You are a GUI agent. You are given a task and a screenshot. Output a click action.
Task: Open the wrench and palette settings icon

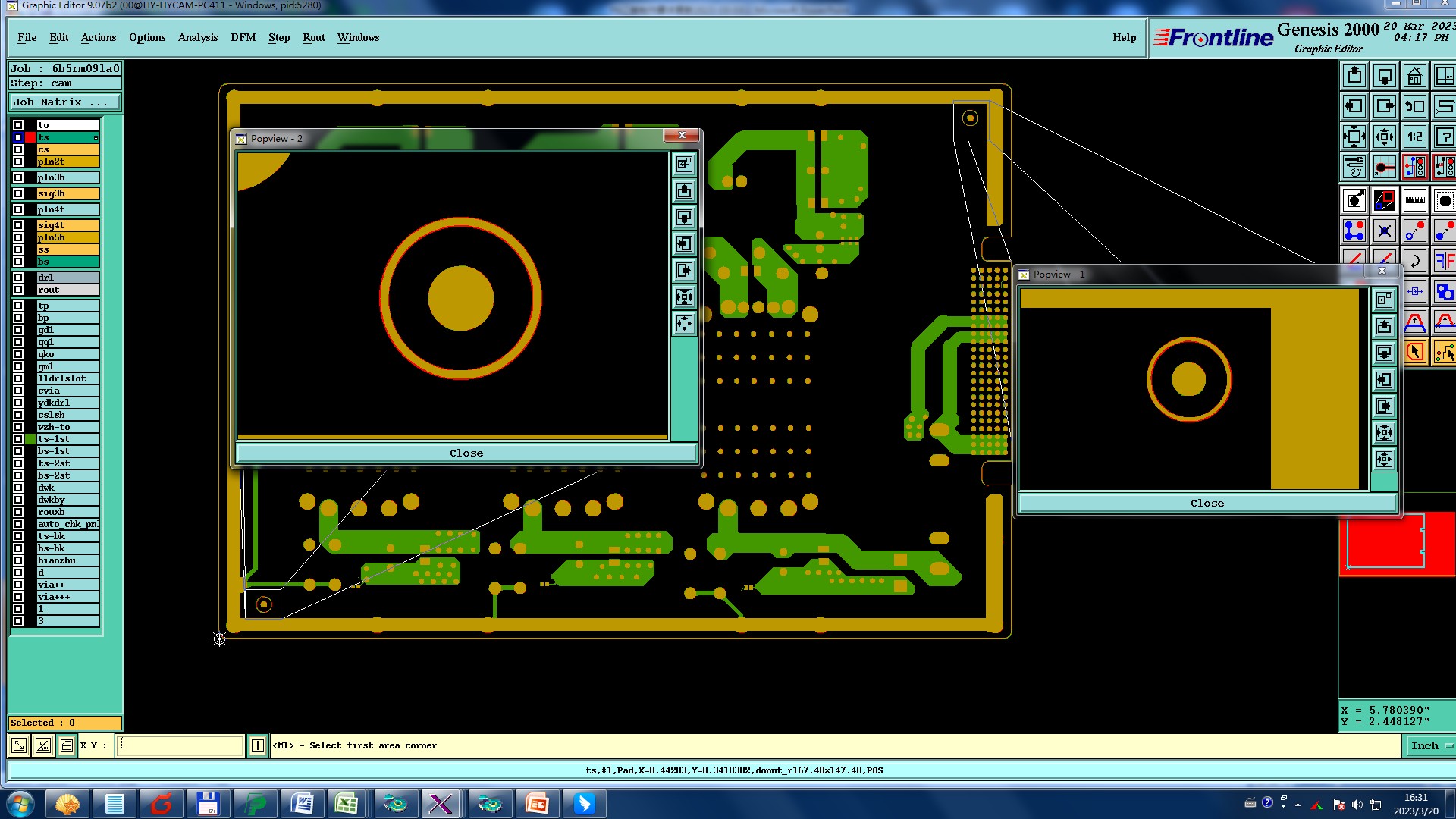click(x=1354, y=167)
